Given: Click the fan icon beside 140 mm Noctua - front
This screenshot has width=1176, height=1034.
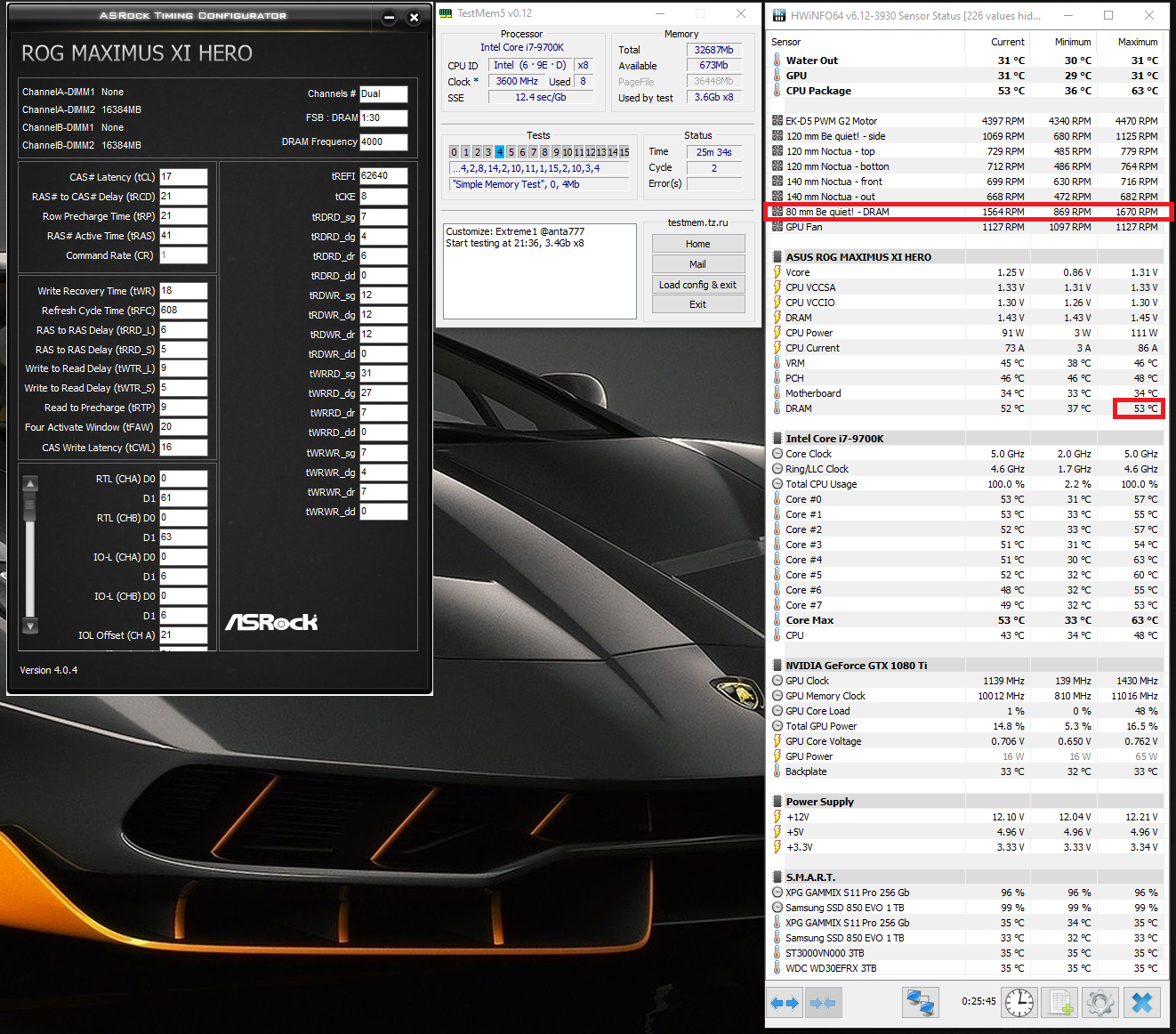Looking at the screenshot, I should point(777,182).
